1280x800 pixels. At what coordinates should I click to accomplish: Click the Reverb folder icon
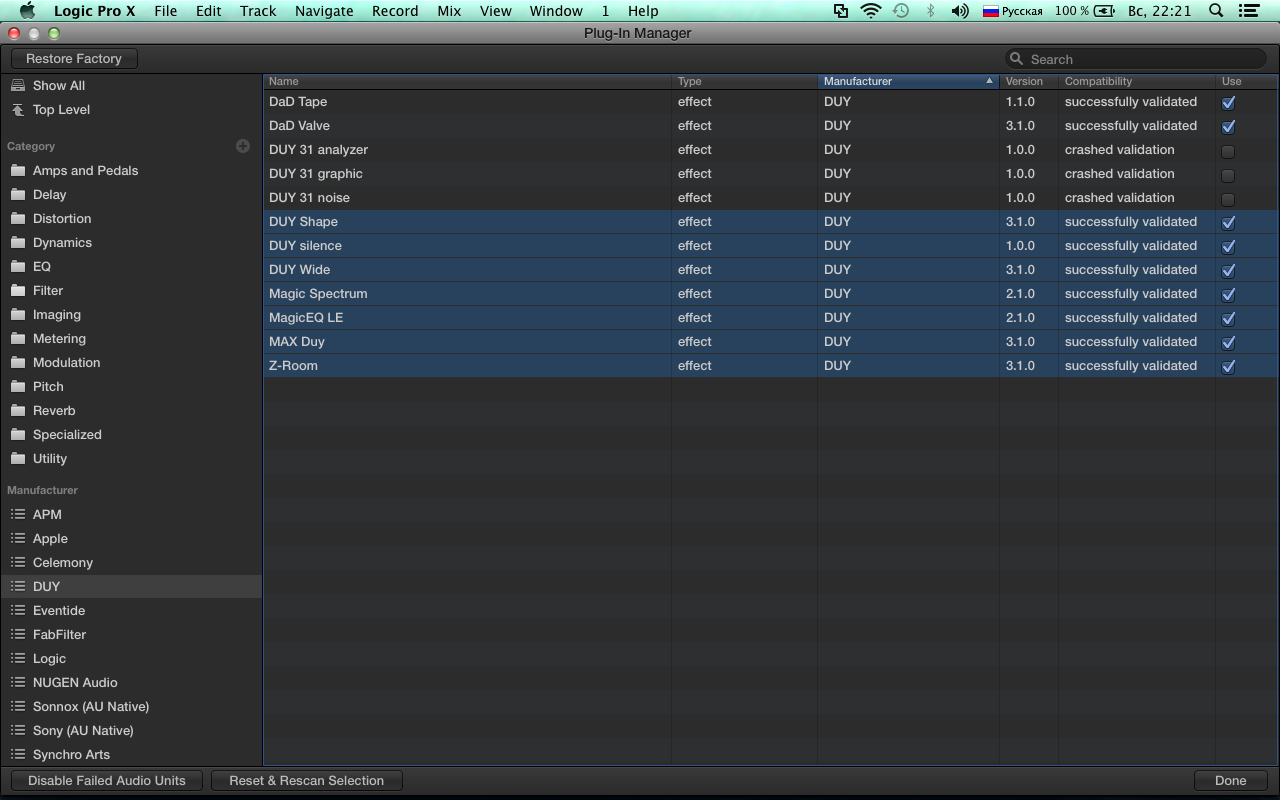point(18,411)
